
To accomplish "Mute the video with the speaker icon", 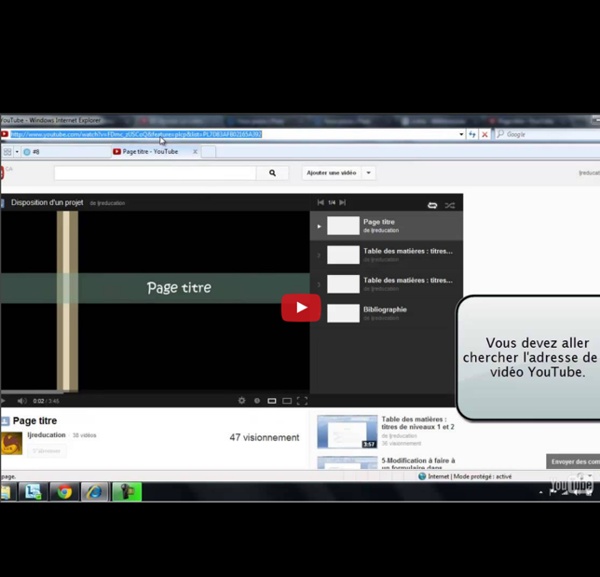I will [22, 401].
